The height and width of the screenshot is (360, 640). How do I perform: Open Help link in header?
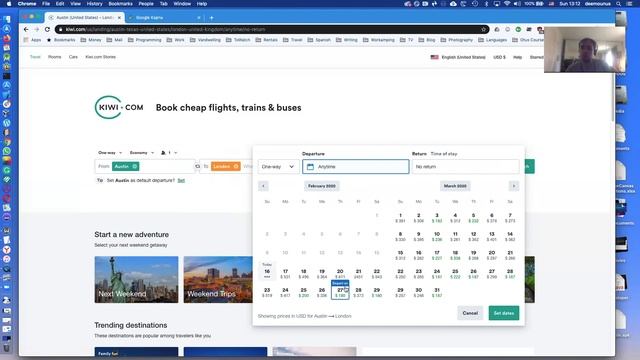click(518, 57)
